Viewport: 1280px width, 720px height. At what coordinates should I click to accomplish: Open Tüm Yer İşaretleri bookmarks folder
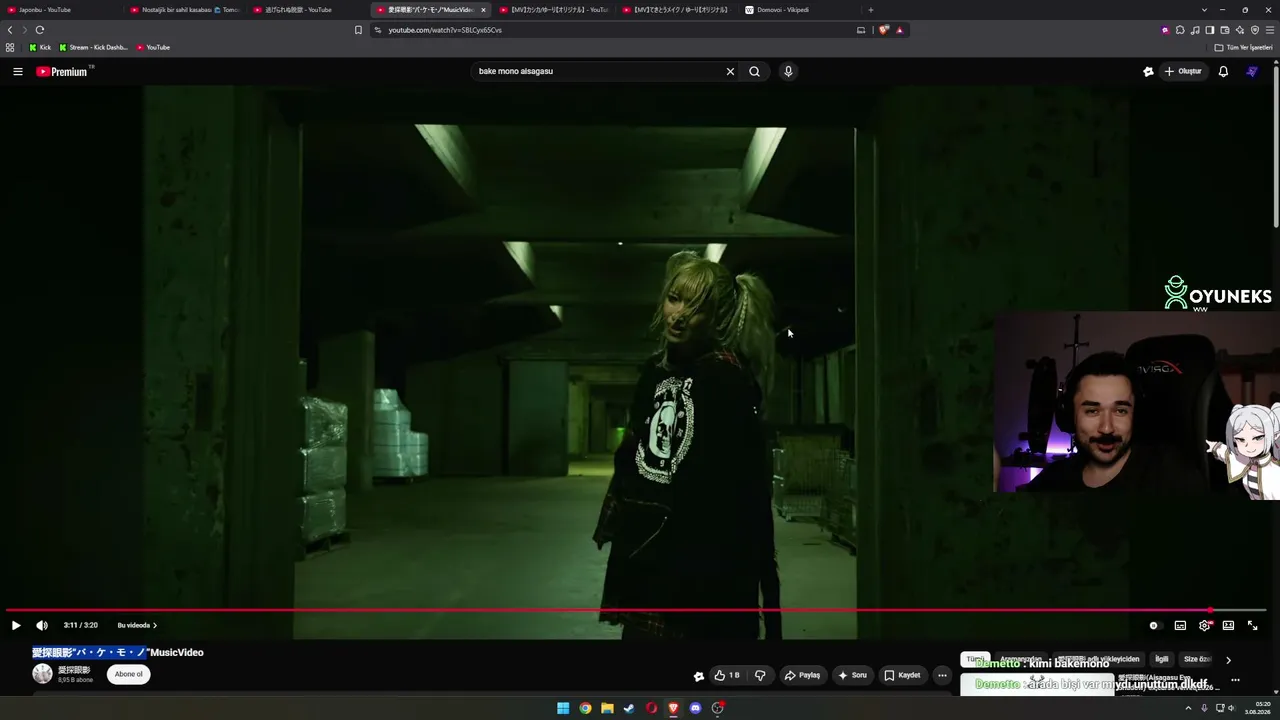pyautogui.click(x=1243, y=47)
